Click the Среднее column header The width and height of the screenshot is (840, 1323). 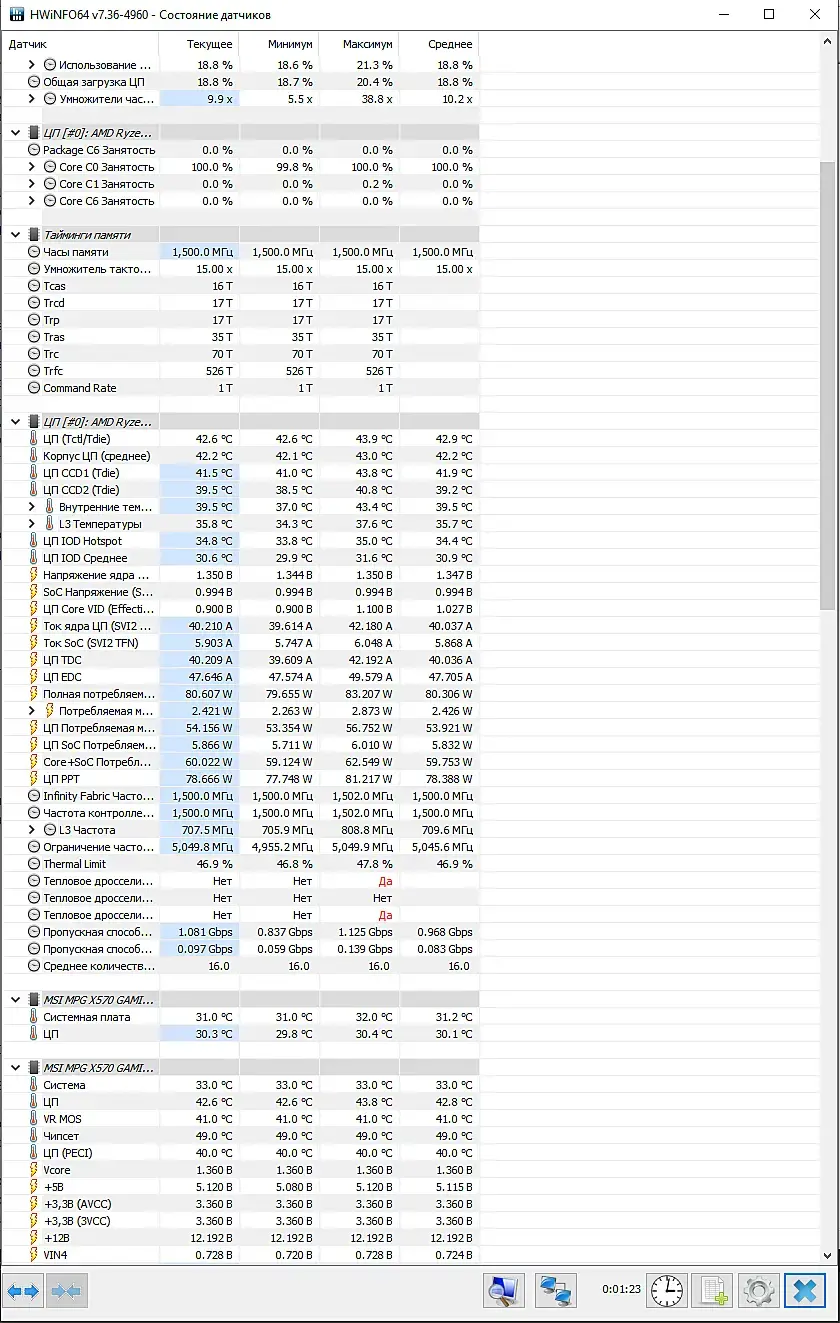pos(439,44)
